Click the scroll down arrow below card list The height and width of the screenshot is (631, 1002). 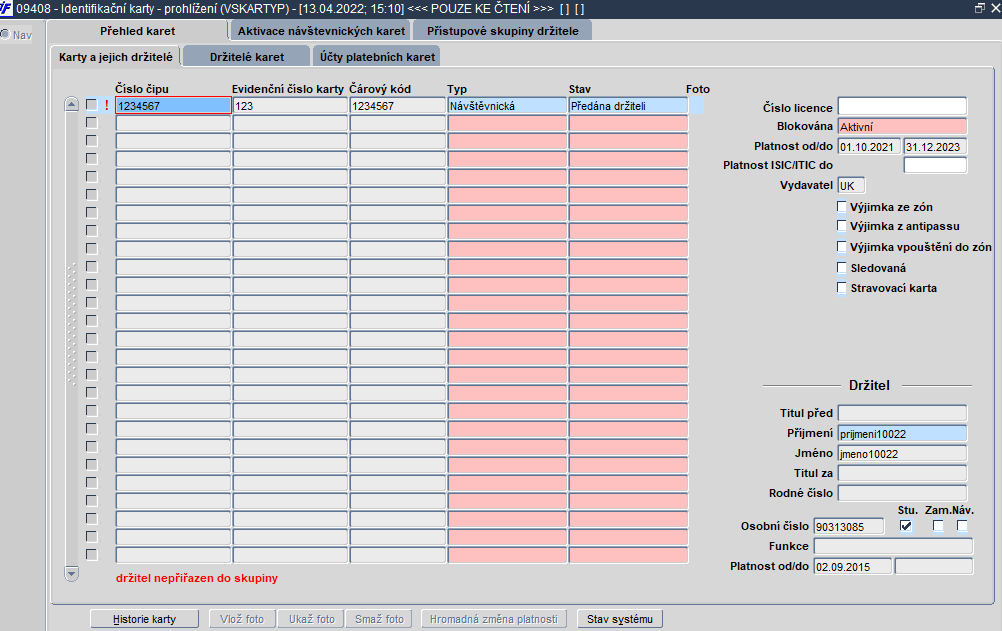[72, 573]
